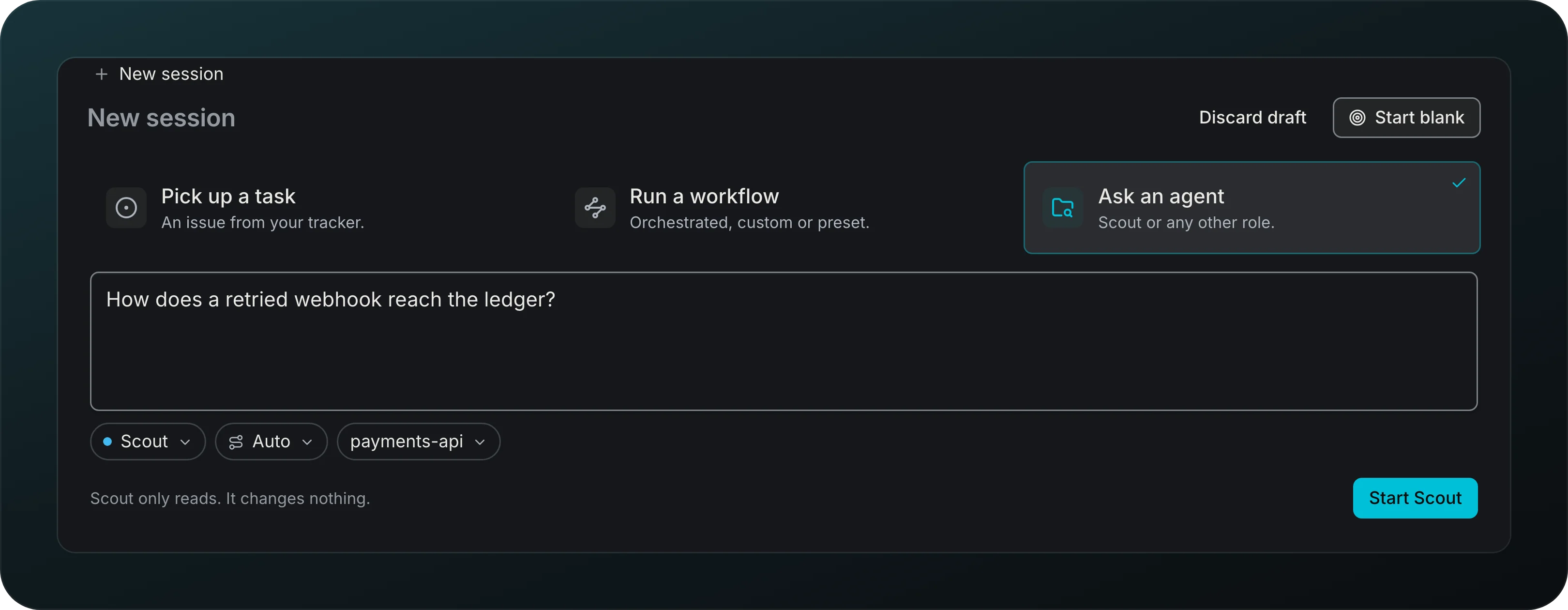Open the Auto mode dropdown

coord(271,442)
